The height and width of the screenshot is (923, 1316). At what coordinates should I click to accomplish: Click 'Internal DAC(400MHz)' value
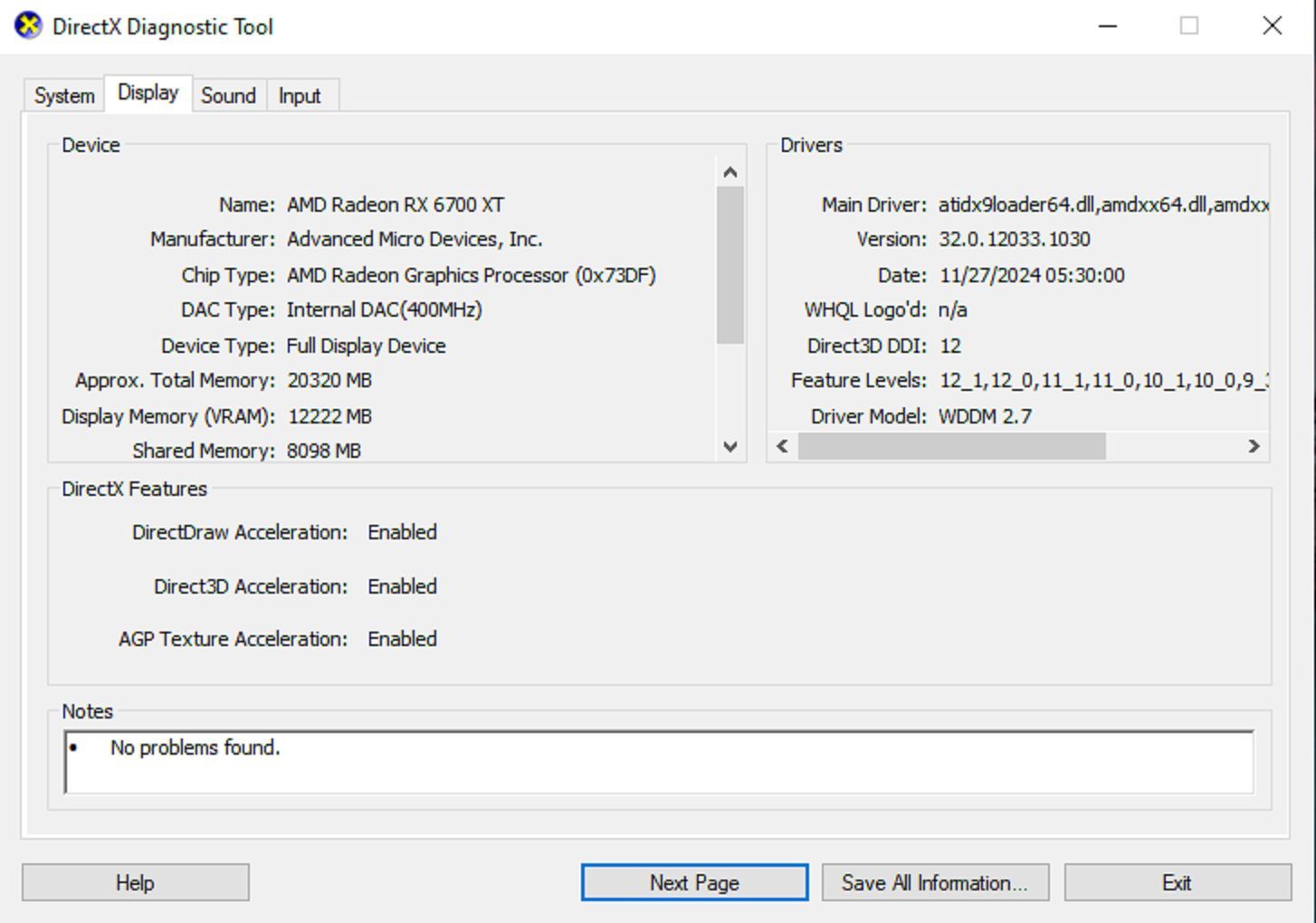385,309
